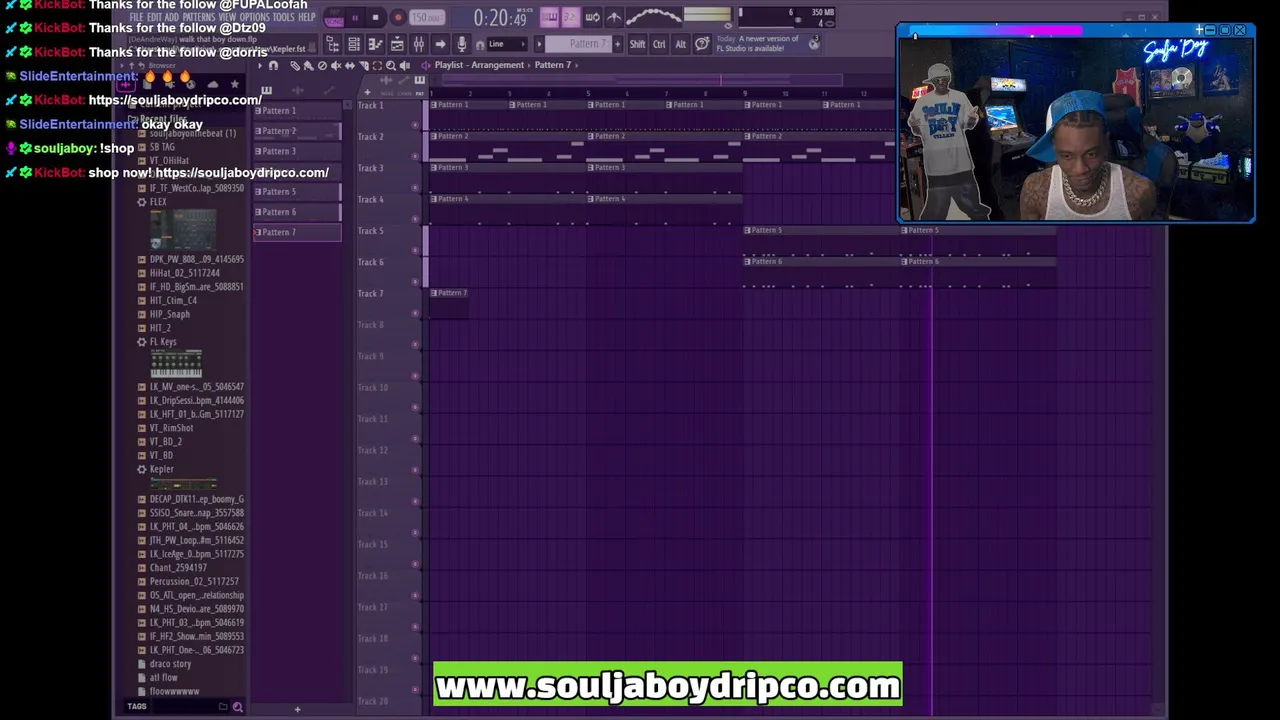Select the playlist Draw pencil tool
Image resolution: width=1280 pixels, height=720 pixels.
(x=294, y=66)
